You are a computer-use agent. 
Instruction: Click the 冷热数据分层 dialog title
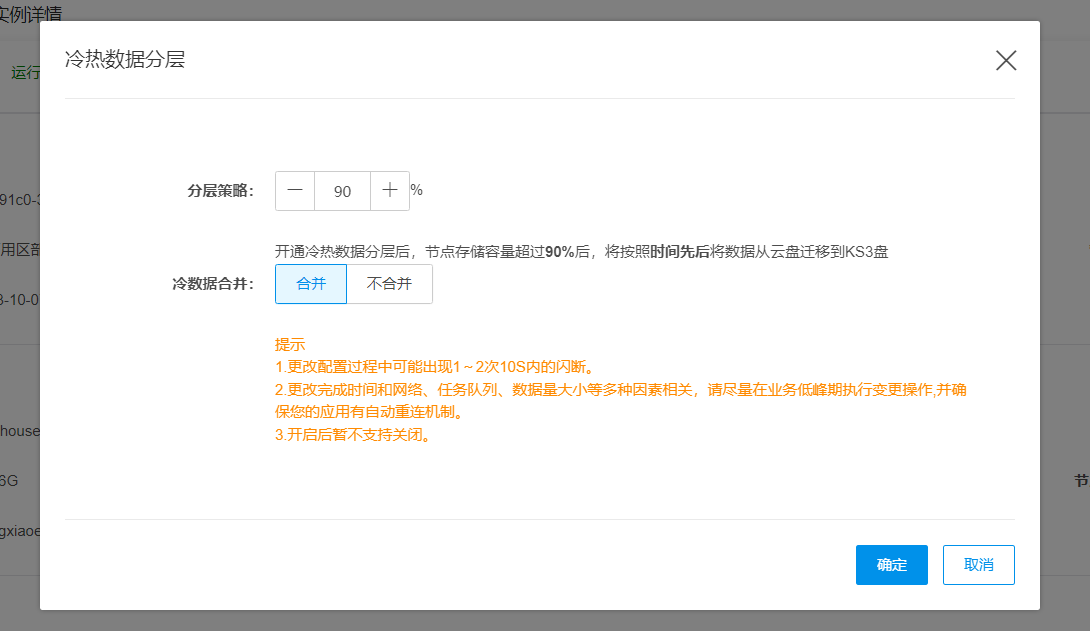(125, 60)
